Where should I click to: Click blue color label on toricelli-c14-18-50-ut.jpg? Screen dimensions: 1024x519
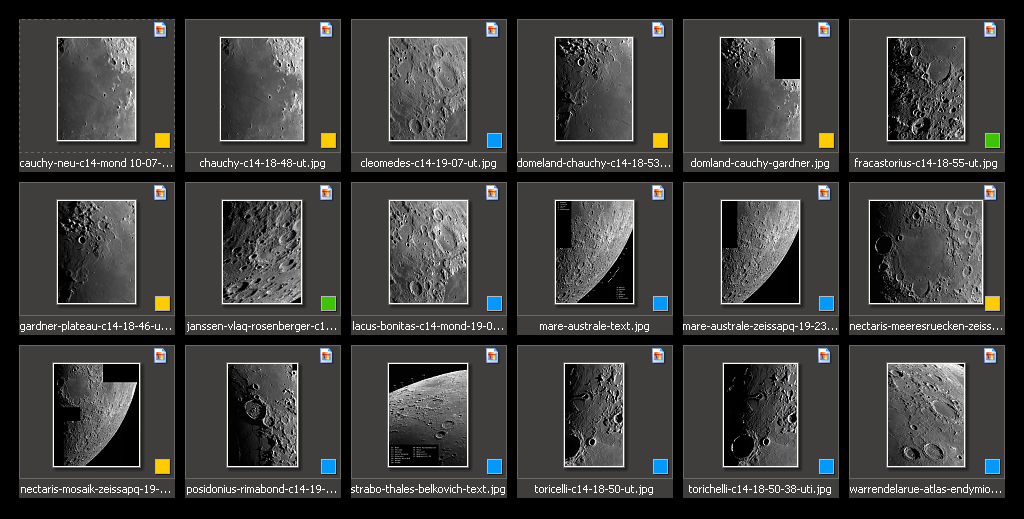[x=660, y=466]
